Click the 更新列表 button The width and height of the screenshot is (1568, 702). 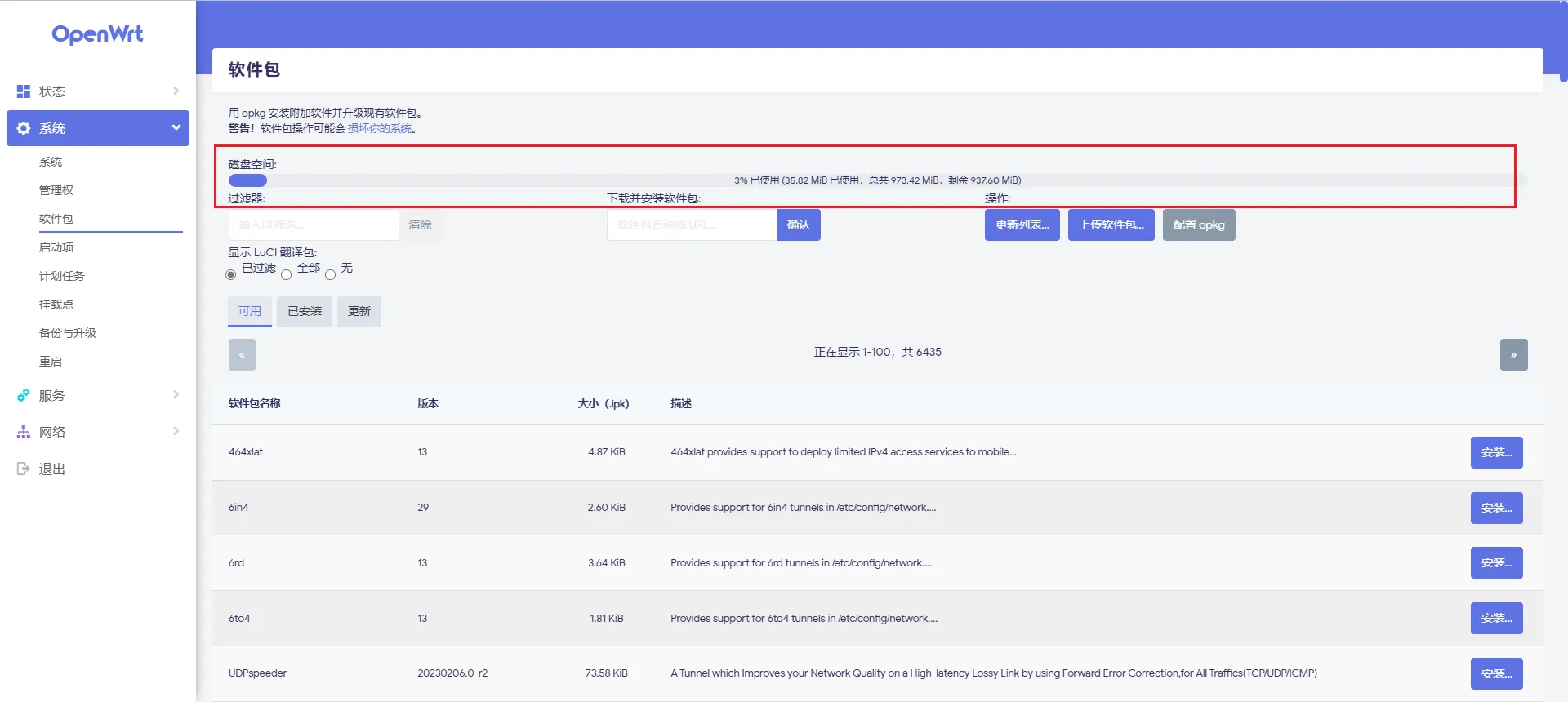(x=1022, y=224)
